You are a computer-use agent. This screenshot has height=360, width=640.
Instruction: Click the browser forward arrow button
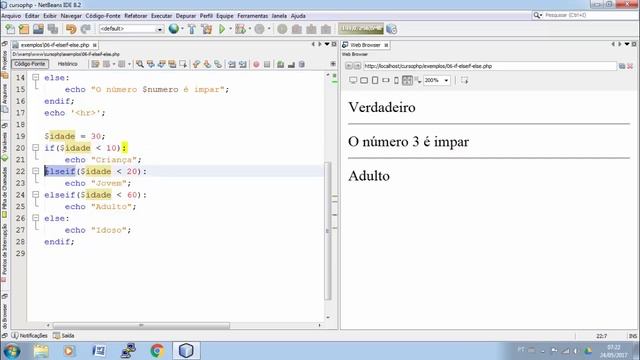point(357,66)
